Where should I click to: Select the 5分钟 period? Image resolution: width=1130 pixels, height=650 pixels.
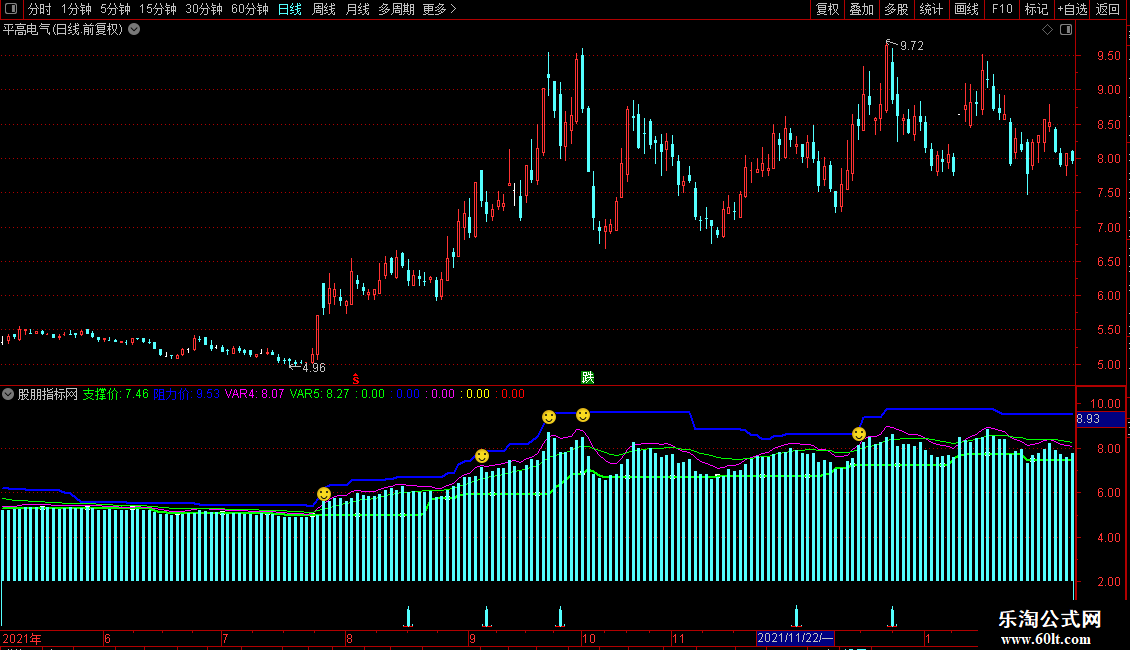[115, 9]
